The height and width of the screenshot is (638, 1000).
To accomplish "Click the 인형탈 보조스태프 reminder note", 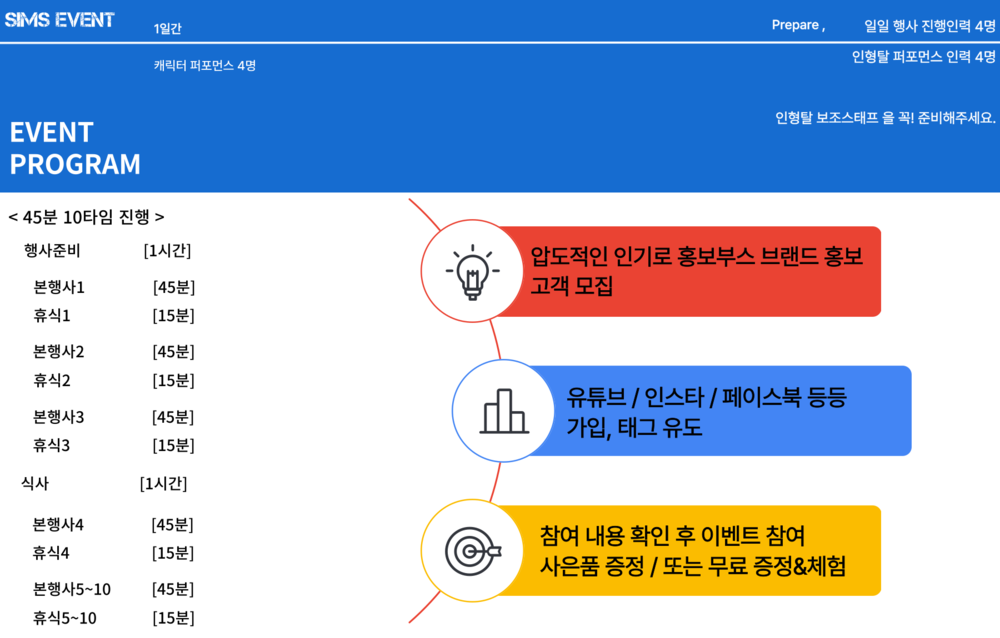I will (x=885, y=118).
